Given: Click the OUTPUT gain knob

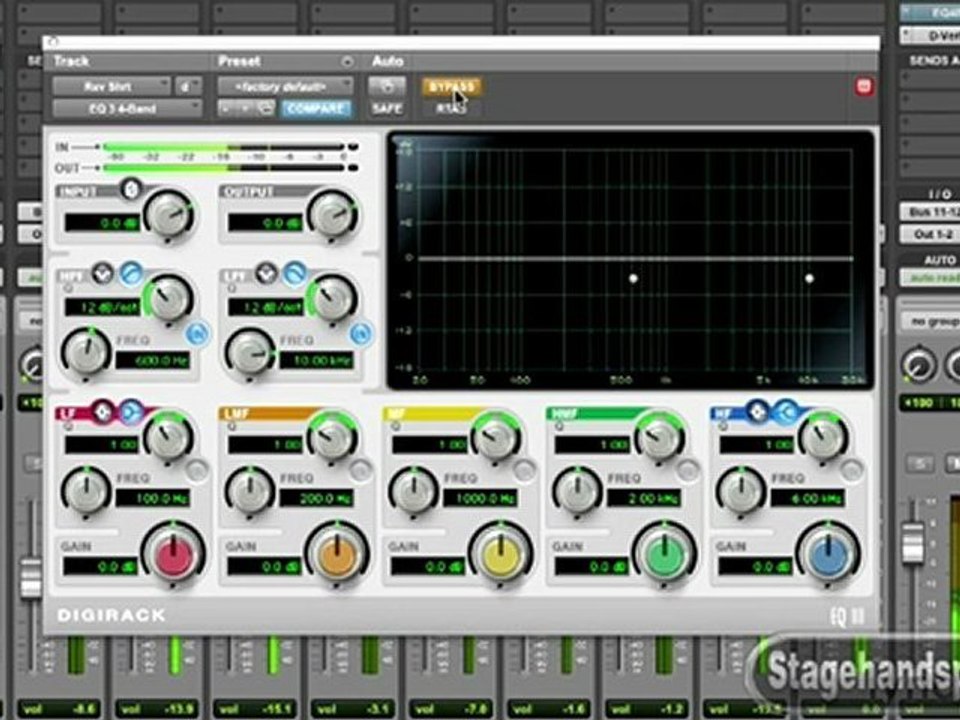Looking at the screenshot, I should (x=332, y=214).
